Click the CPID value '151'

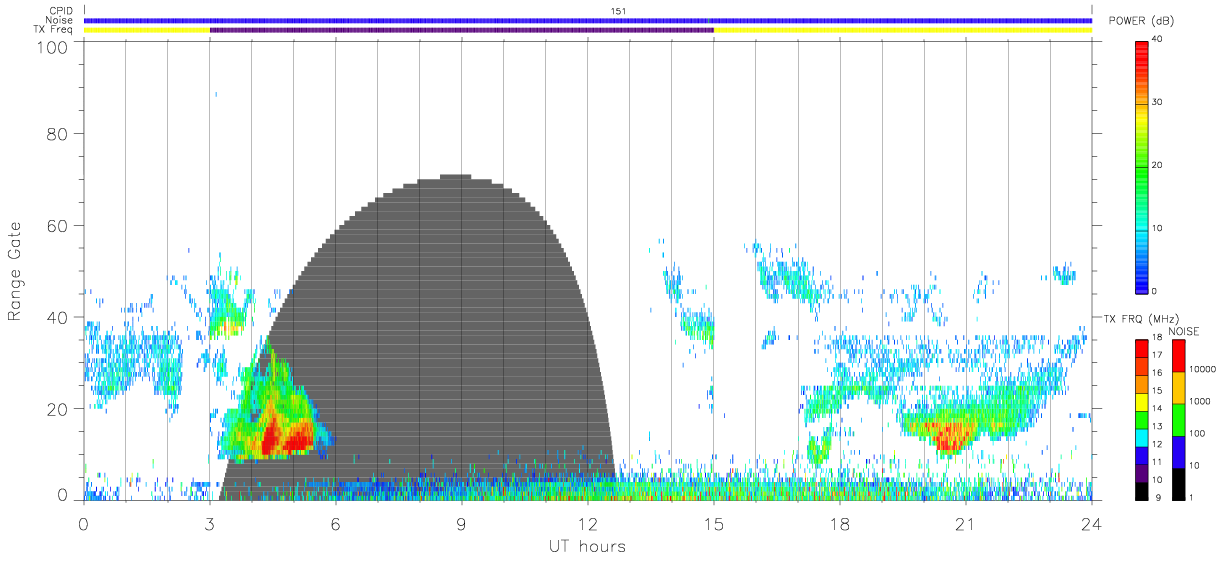(619, 11)
